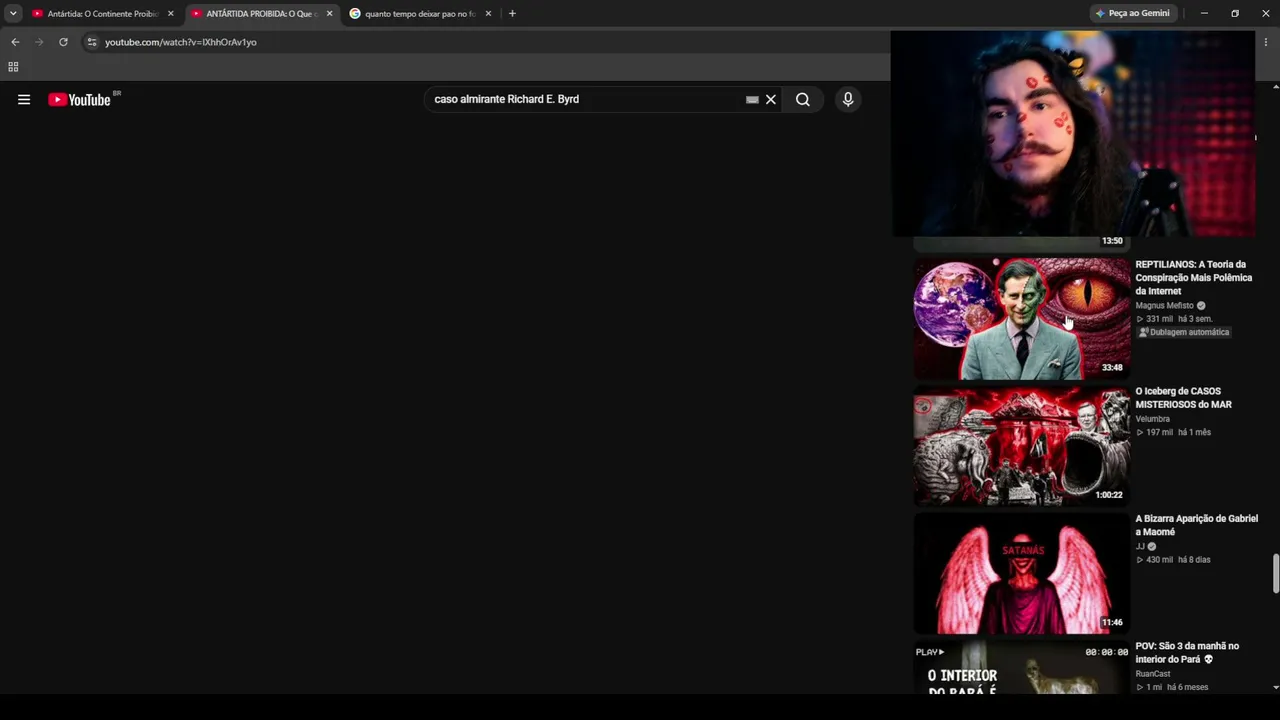Image resolution: width=1280 pixels, height=720 pixels.
Task: Click the '430 mil' view count
Action: [1159, 560]
